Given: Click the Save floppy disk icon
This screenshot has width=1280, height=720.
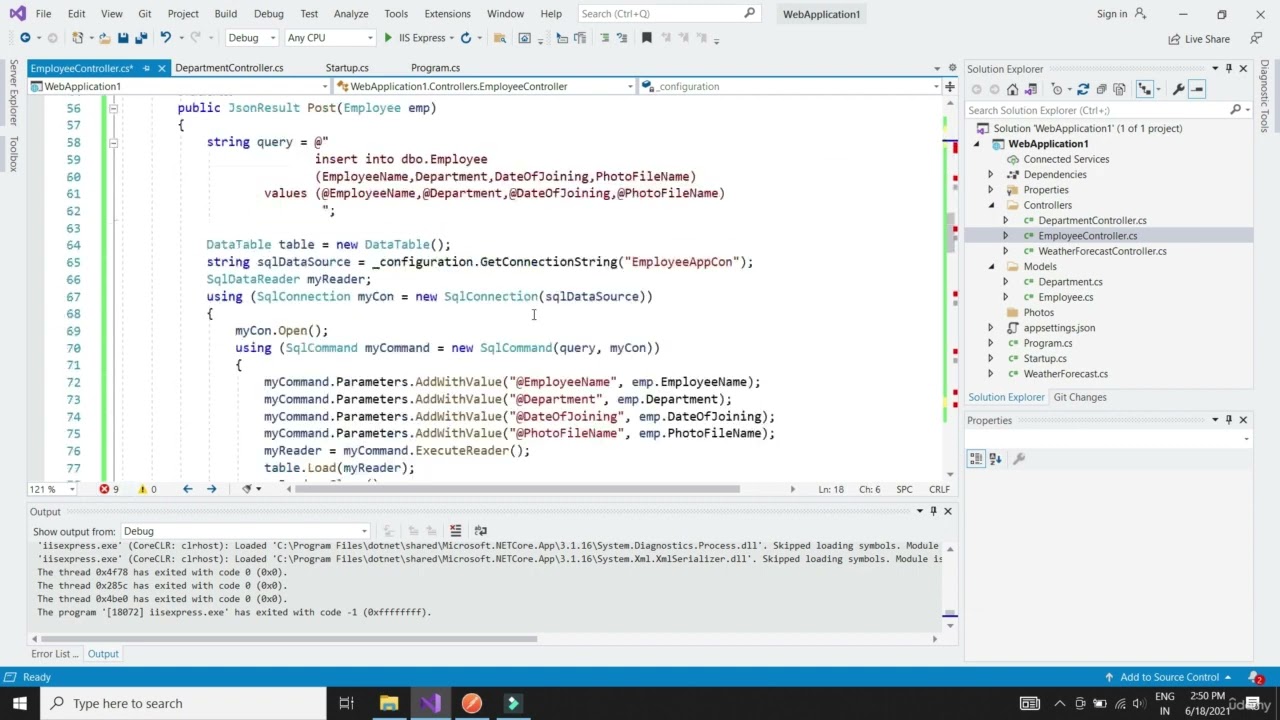Looking at the screenshot, I should click(x=123, y=38).
